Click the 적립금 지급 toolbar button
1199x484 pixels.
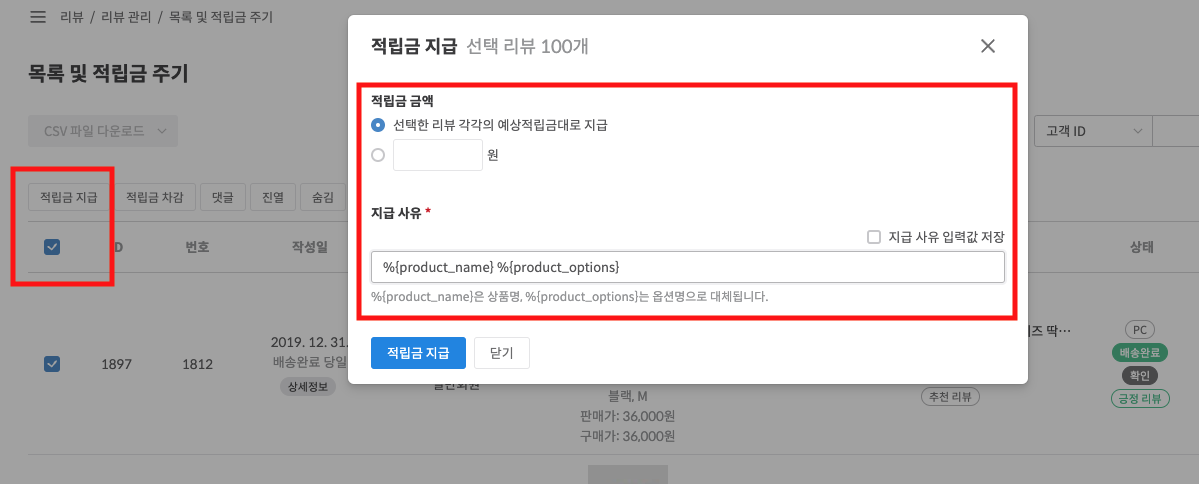[69, 197]
